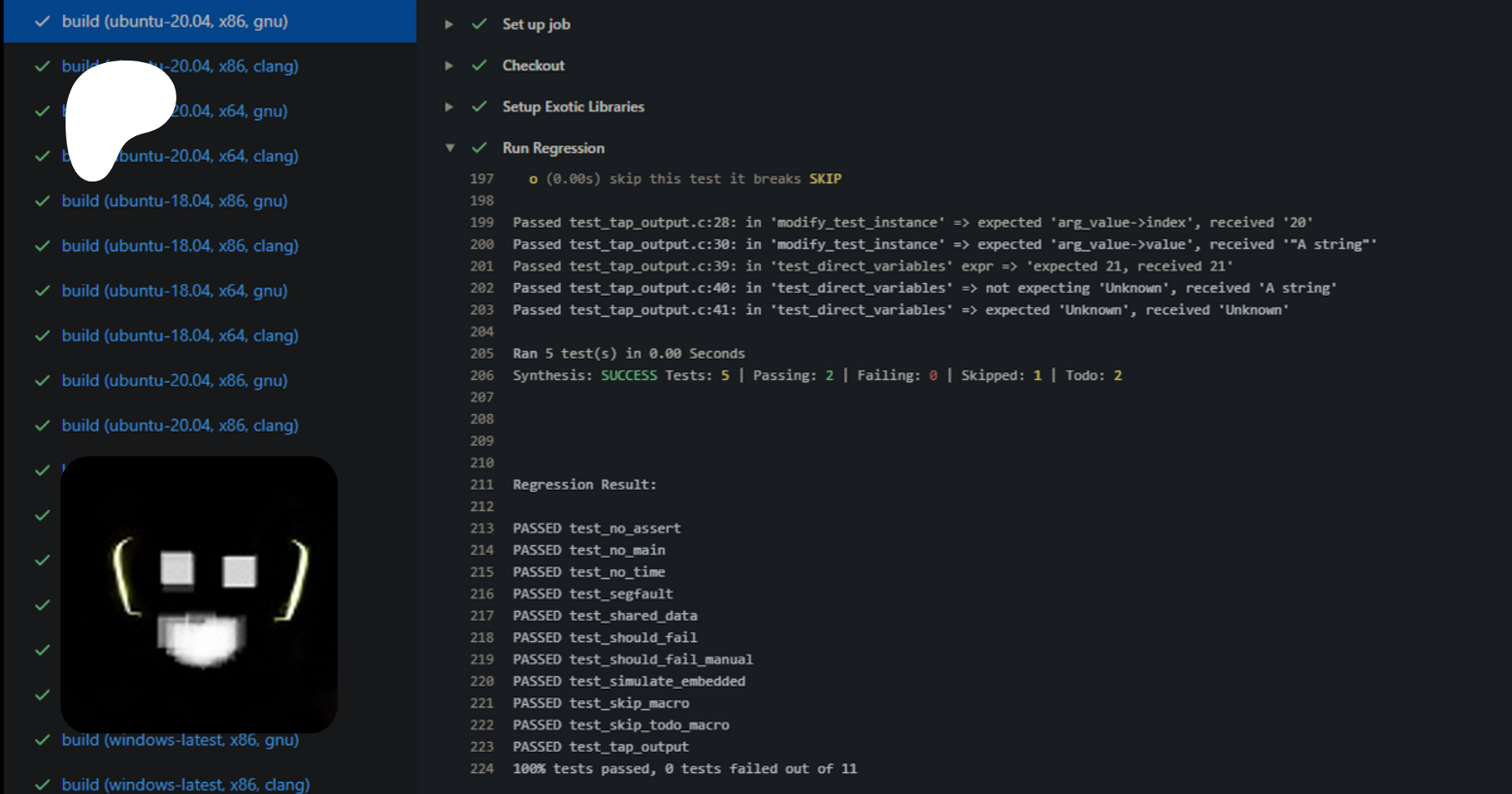Click the Run Regression step title

click(x=553, y=148)
